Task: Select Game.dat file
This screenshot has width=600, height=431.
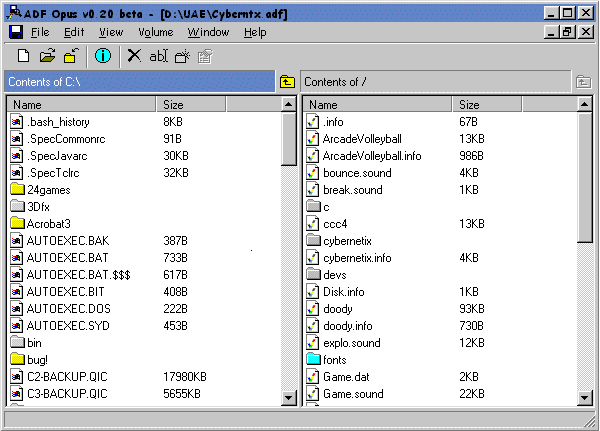Action: [346, 376]
